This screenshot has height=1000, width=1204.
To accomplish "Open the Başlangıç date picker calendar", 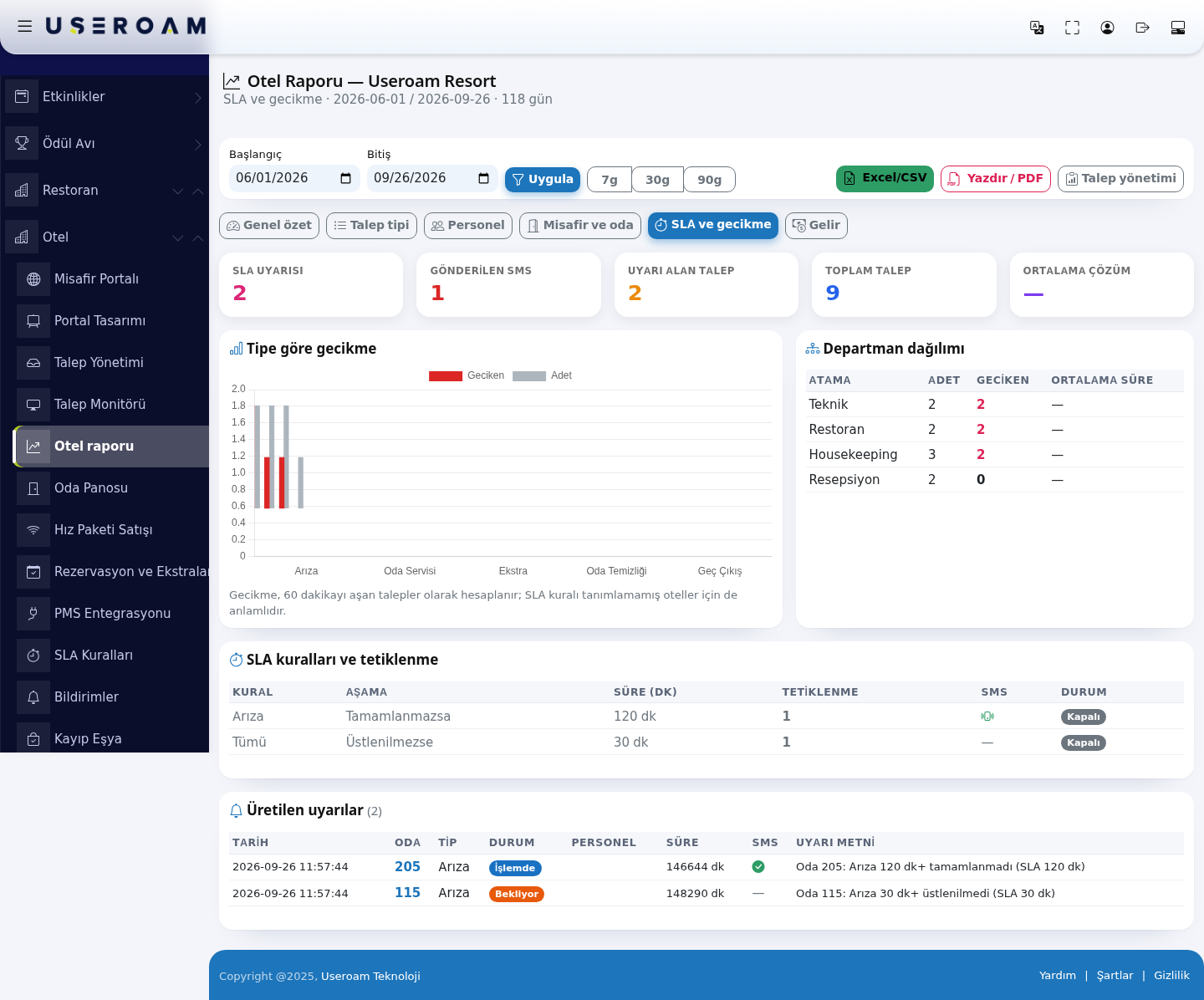I will click(x=346, y=178).
